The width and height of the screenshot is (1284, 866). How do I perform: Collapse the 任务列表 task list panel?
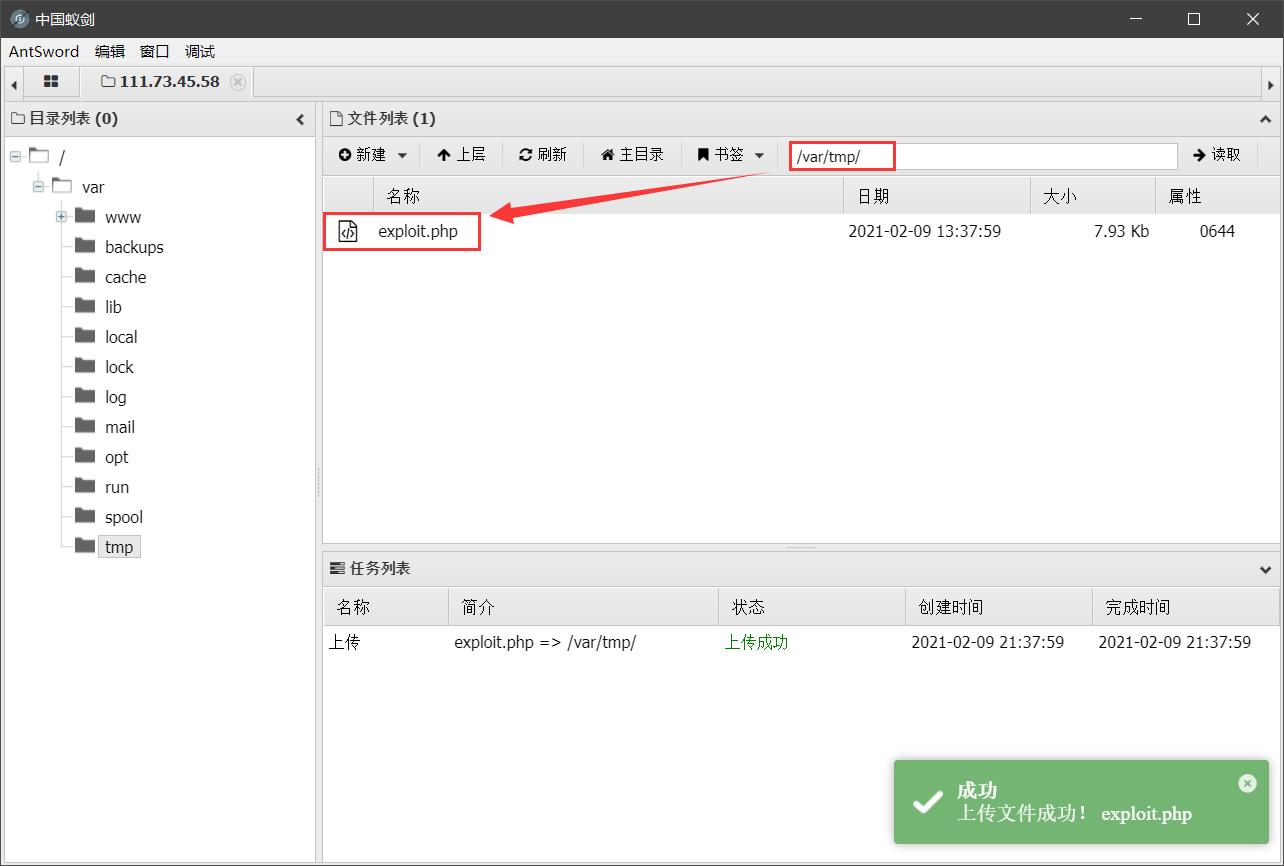coord(1265,569)
